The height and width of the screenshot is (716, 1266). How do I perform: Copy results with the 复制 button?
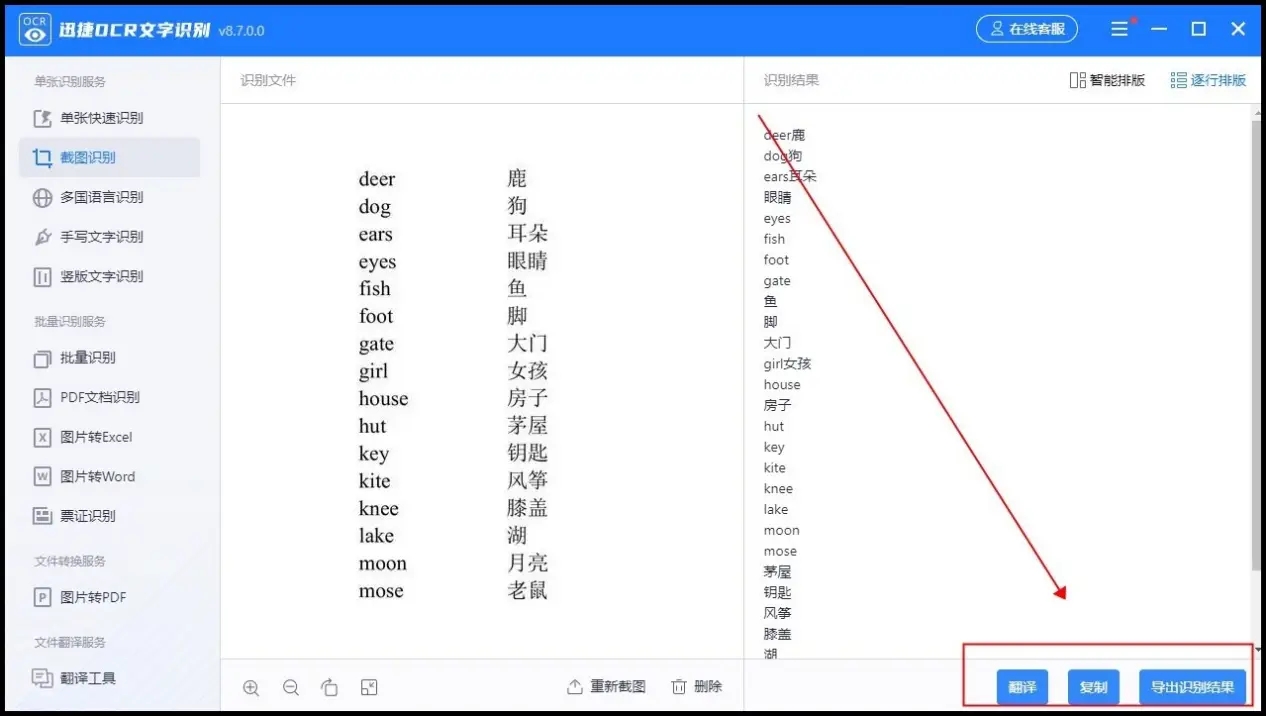pyautogui.click(x=1093, y=687)
